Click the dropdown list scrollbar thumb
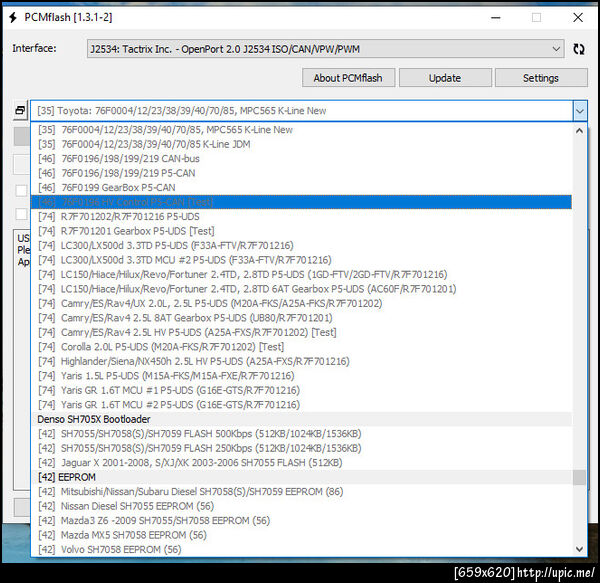600x583 pixels. pyautogui.click(x=579, y=477)
